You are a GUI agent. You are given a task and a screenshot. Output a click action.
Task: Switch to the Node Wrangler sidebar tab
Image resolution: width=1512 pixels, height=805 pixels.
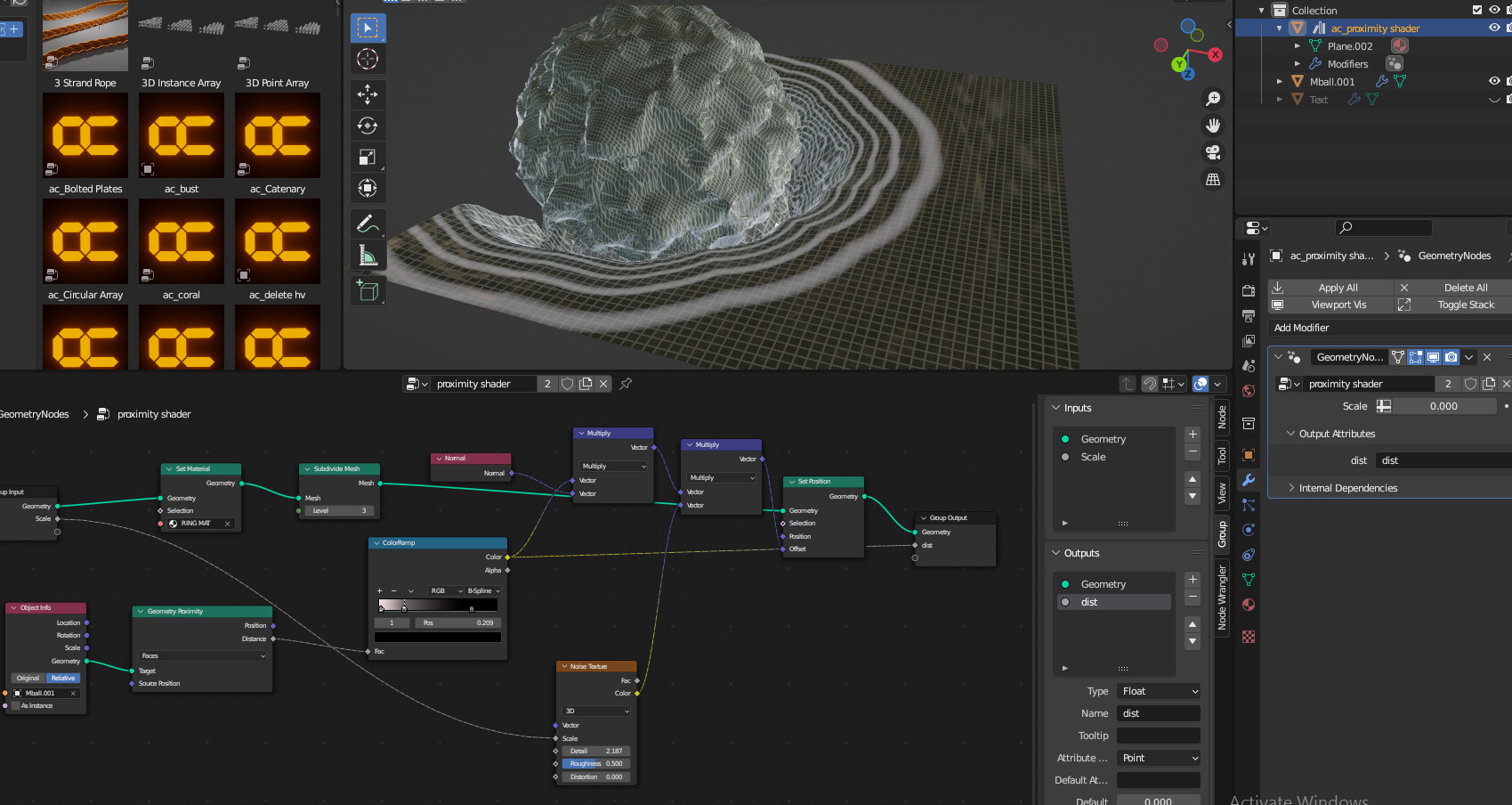(x=1222, y=598)
